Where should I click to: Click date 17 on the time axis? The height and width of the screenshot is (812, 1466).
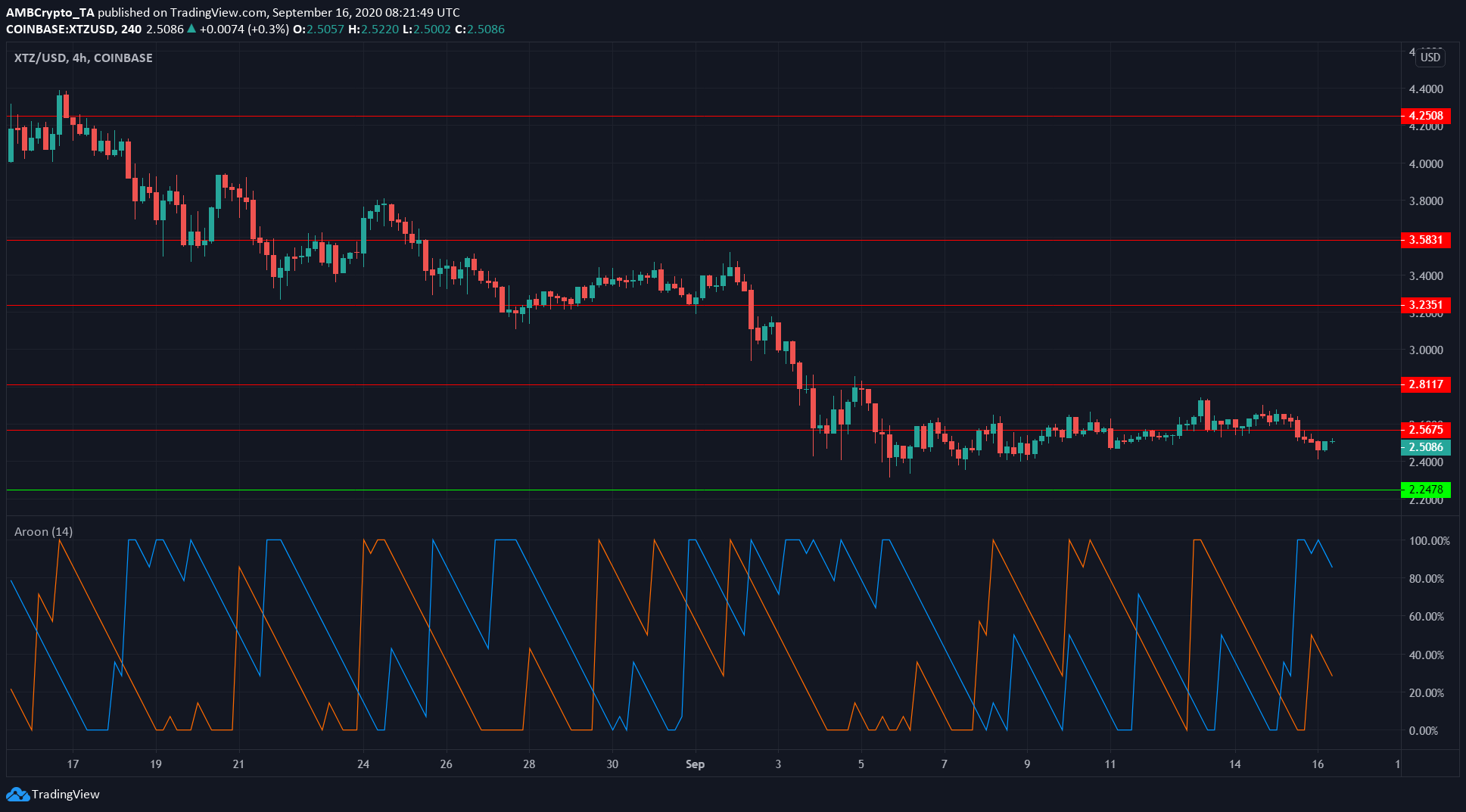73,764
